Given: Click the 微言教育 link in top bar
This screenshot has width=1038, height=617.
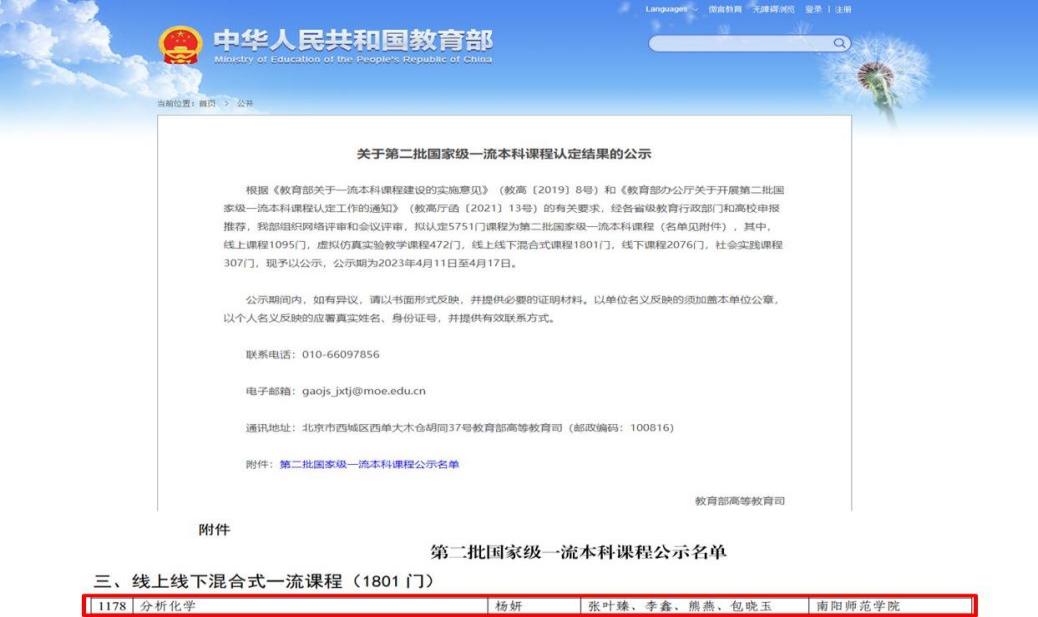Looking at the screenshot, I should (x=726, y=9).
